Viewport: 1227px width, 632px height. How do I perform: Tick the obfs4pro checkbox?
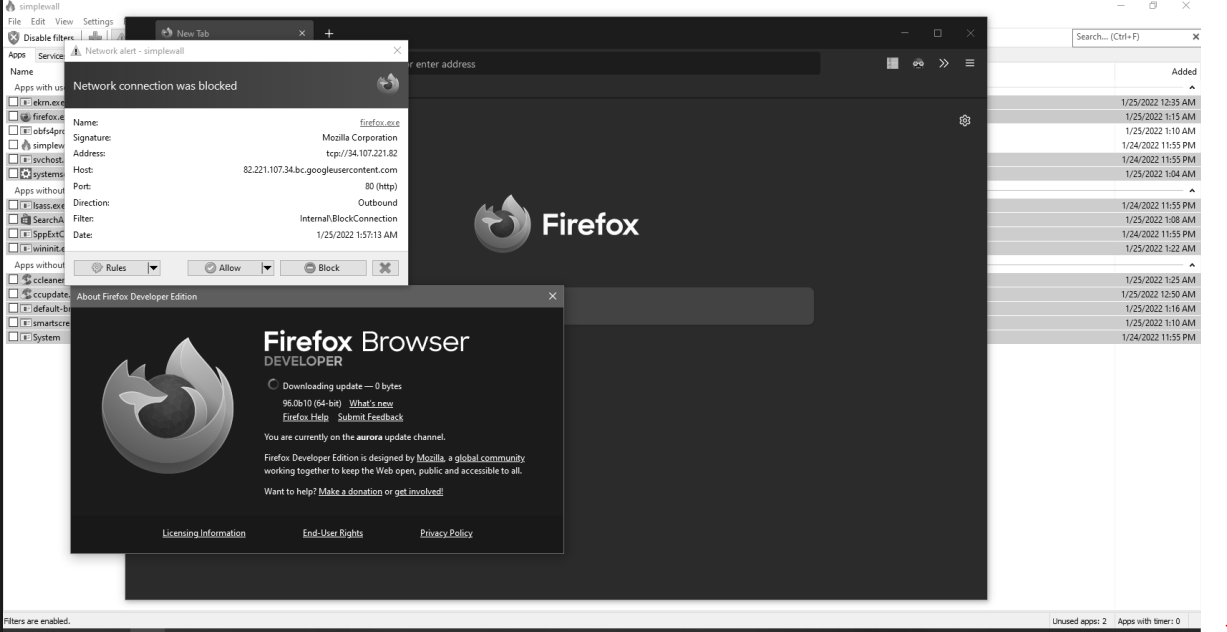pyautogui.click(x=13, y=130)
